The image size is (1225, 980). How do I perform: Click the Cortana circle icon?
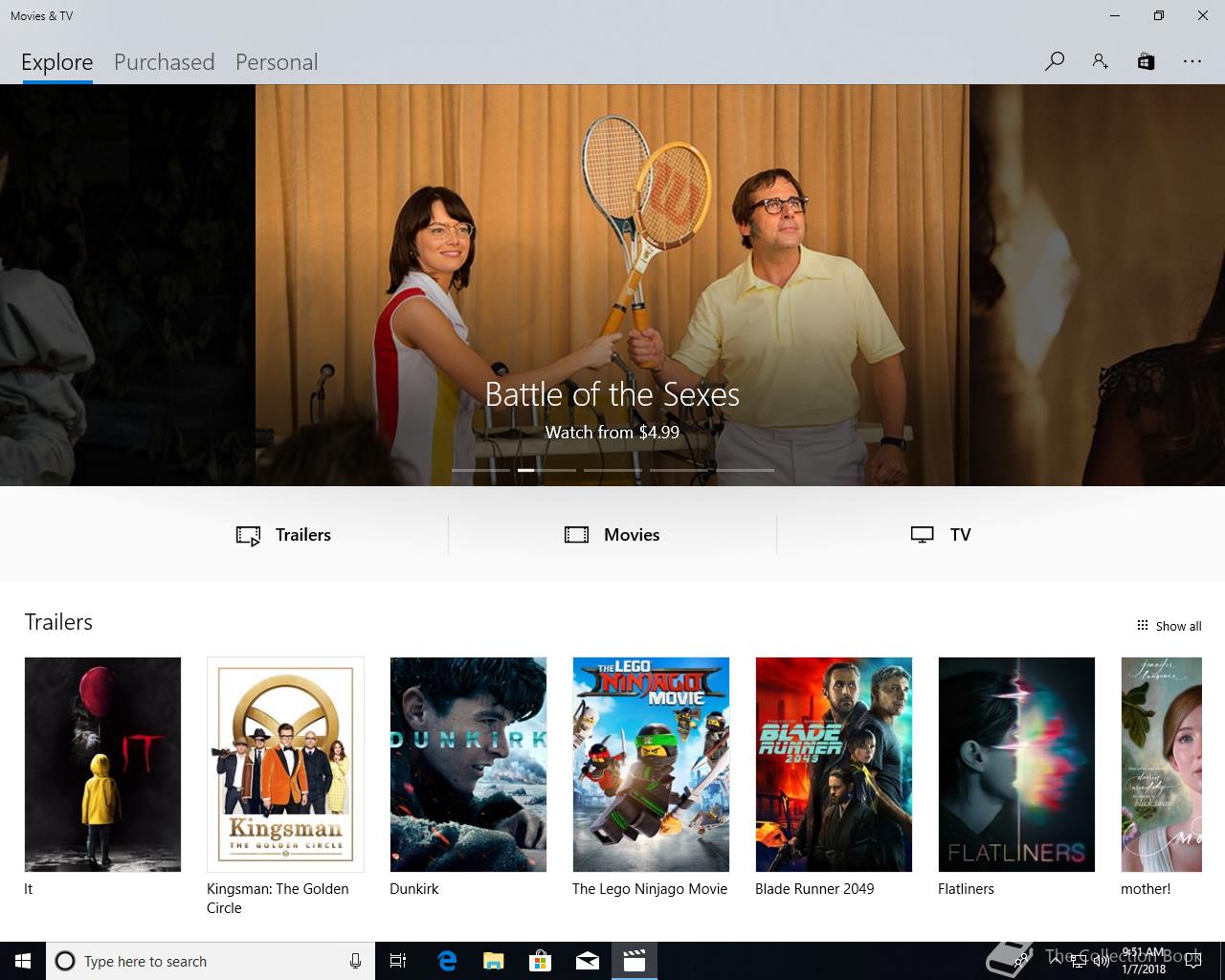click(x=65, y=961)
